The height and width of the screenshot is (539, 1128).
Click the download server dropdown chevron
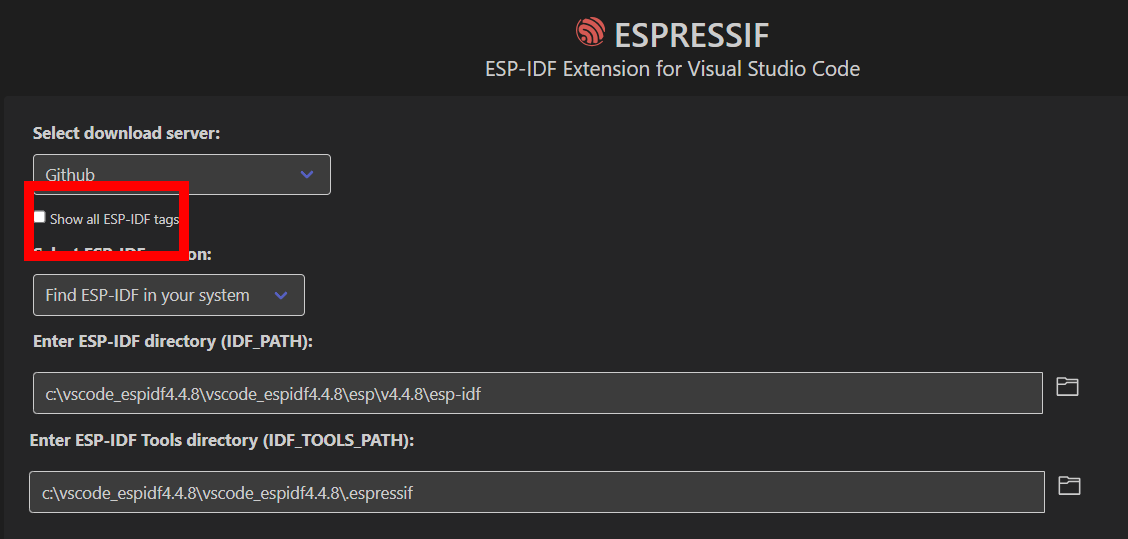coord(307,175)
